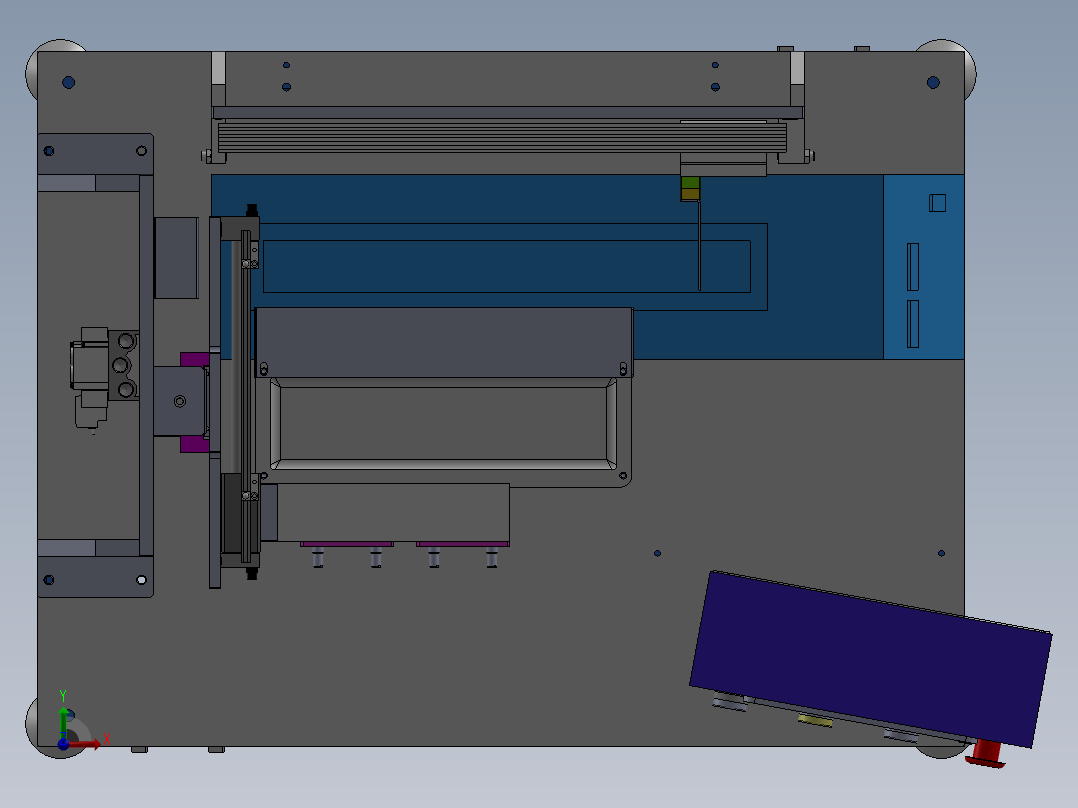1078x808 pixels.
Task: Select the red emergency stop button
Action: [x=986, y=754]
